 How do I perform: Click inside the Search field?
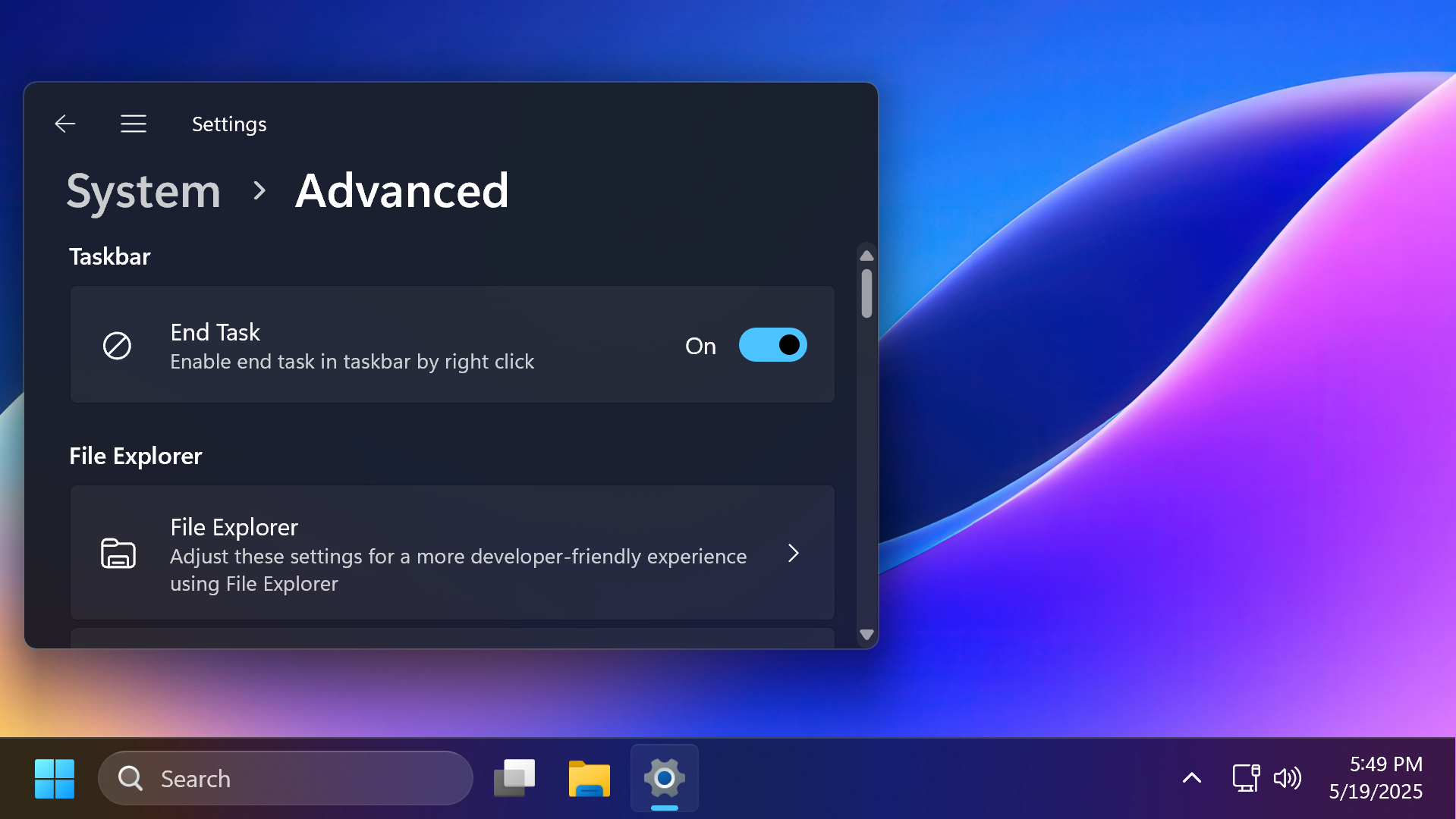click(x=285, y=778)
